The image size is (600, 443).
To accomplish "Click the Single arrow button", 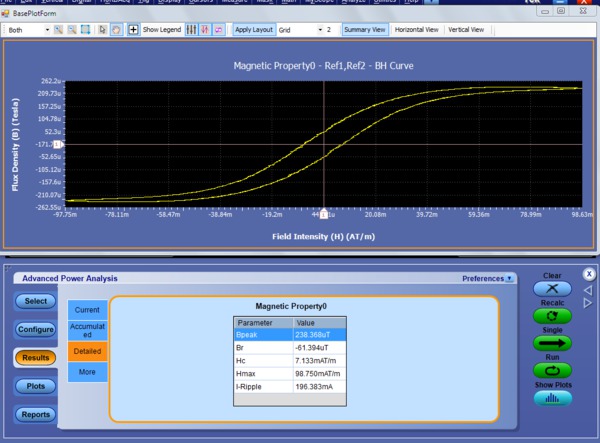I will (552, 343).
